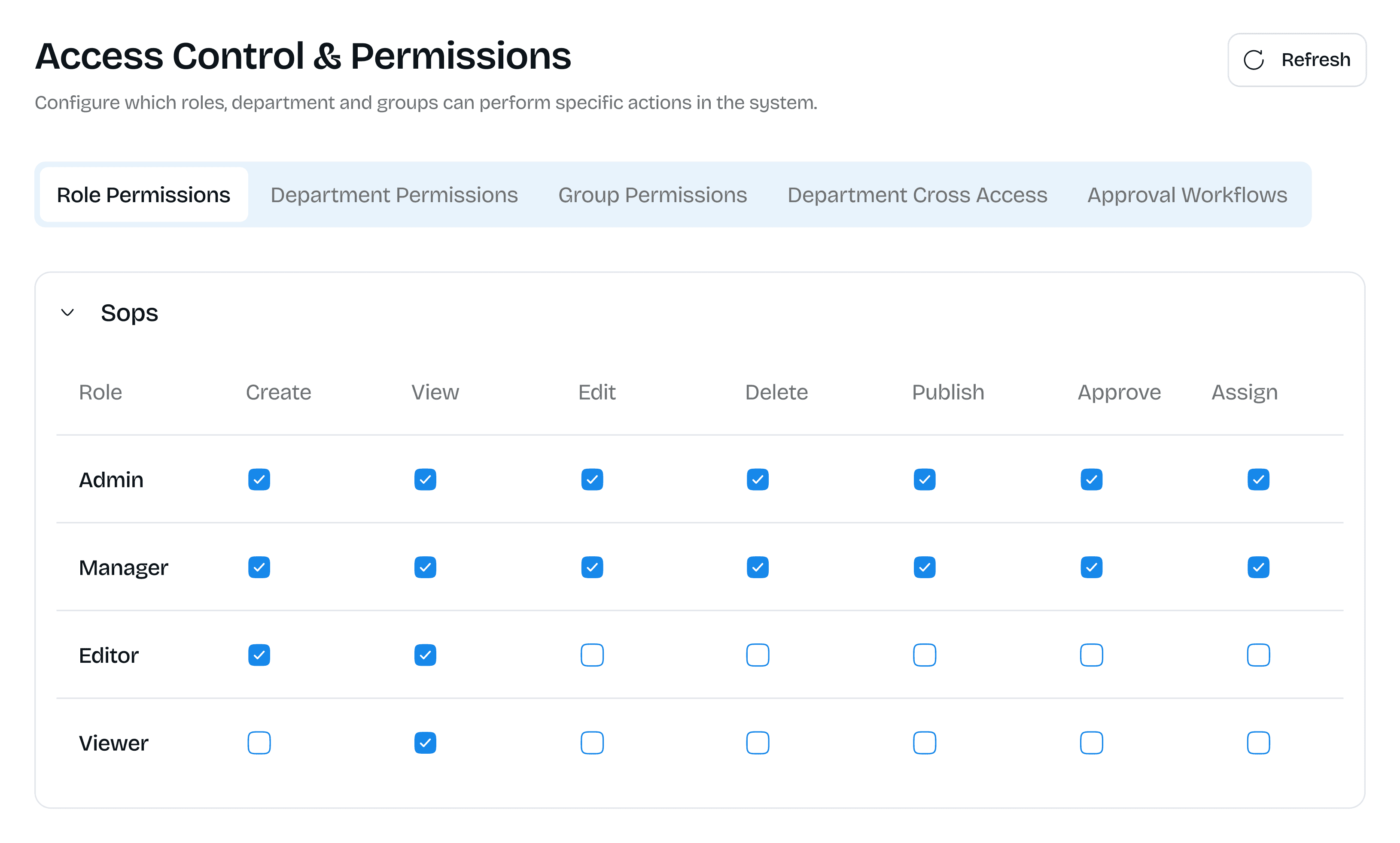Click the Sops section title
The height and width of the screenshot is (843, 1400).
point(130,313)
